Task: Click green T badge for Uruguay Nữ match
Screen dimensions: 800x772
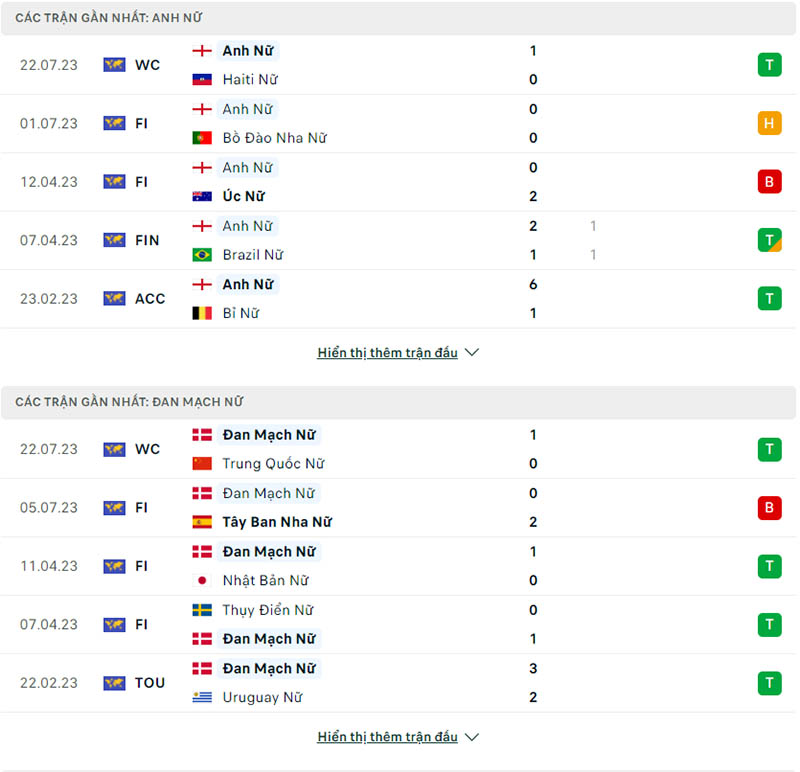Action: [x=768, y=683]
